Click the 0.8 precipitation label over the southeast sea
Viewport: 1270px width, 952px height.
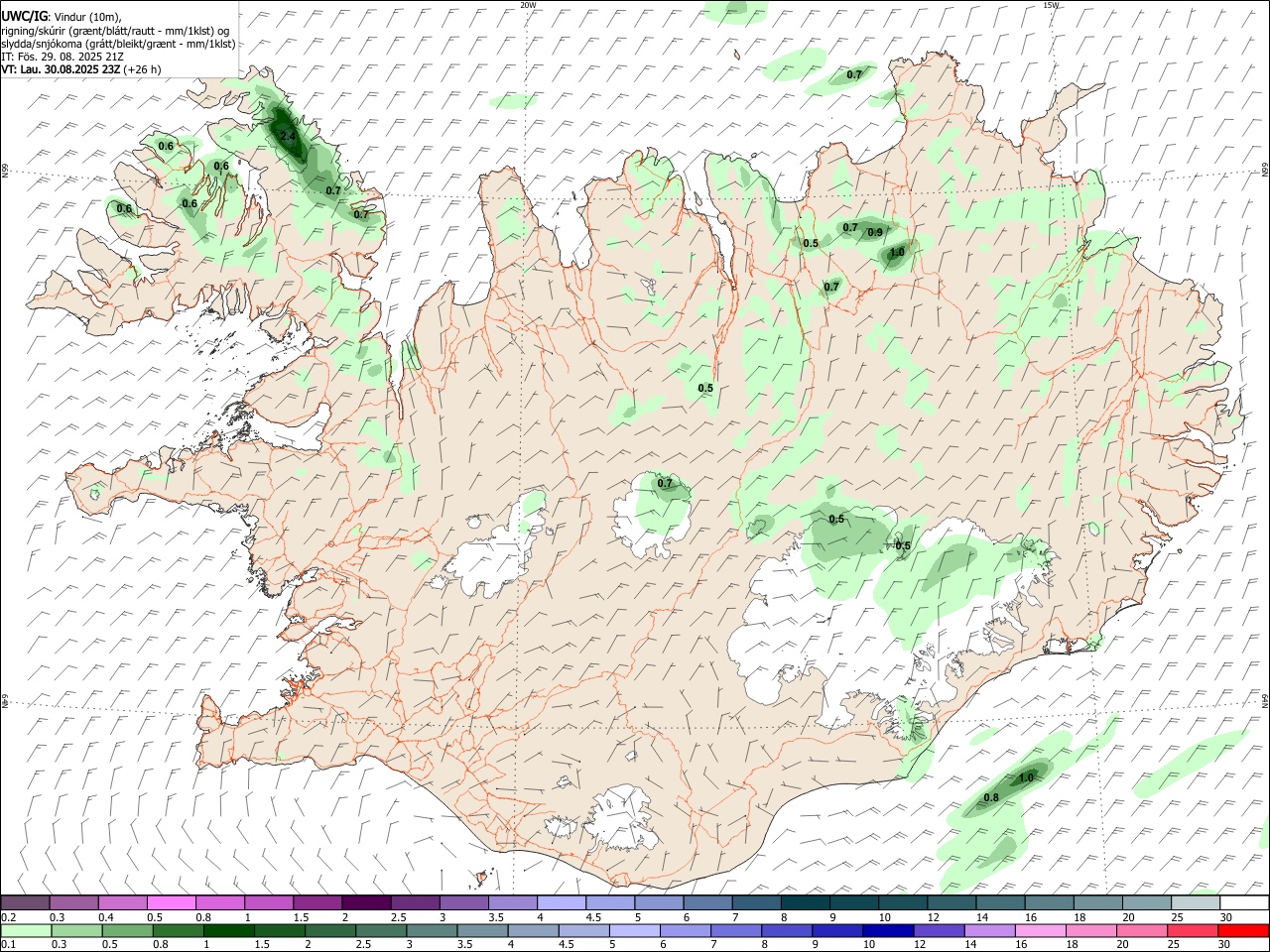[x=991, y=798]
